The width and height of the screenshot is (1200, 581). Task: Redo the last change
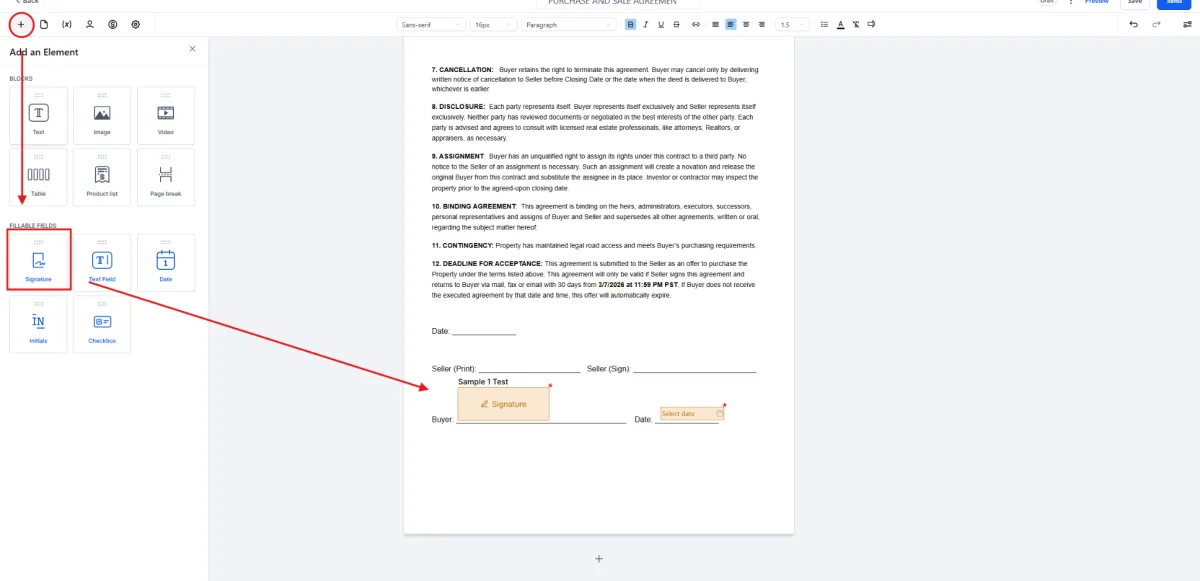pos(1156,24)
